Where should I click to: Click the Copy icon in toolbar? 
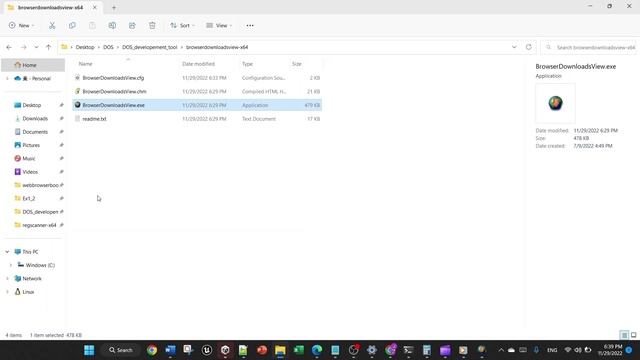(72, 25)
